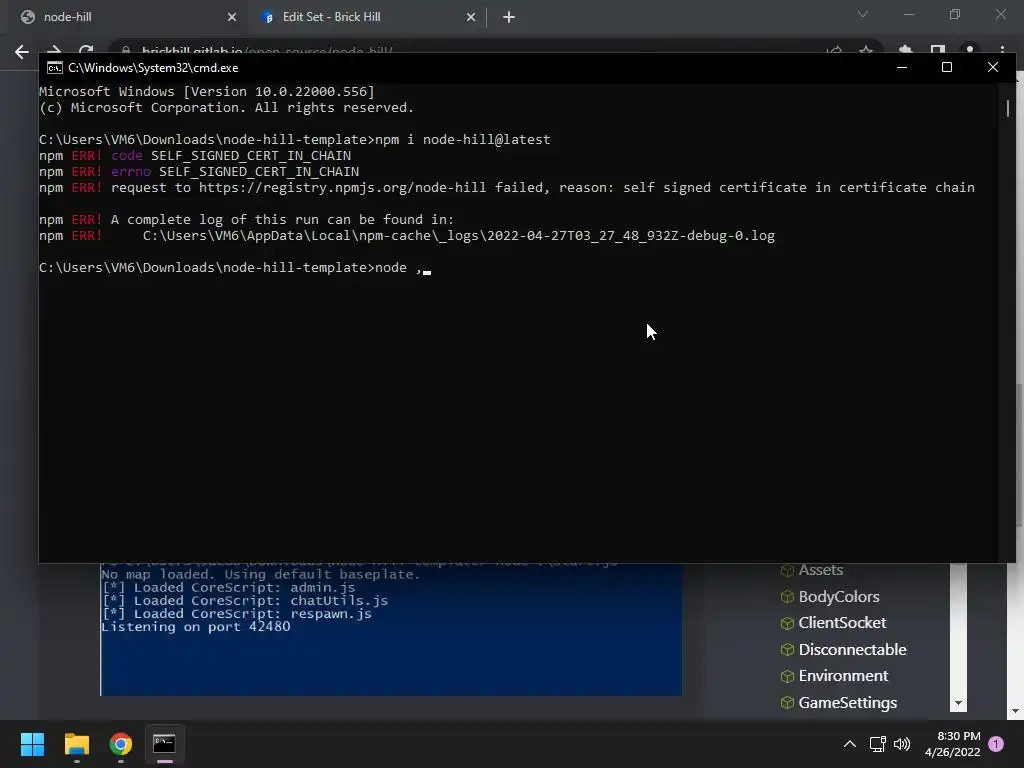The height and width of the screenshot is (768, 1024).
Task: Minimize the cmd.exe window
Action: click(x=902, y=67)
